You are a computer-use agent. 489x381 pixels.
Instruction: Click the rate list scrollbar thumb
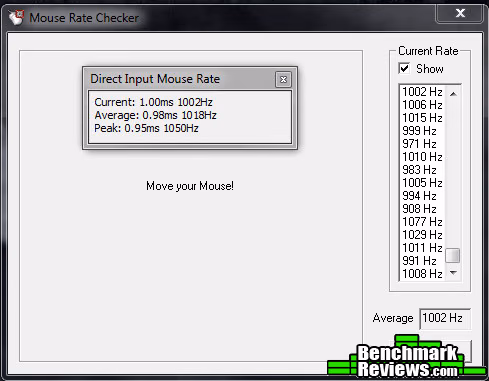click(453, 256)
